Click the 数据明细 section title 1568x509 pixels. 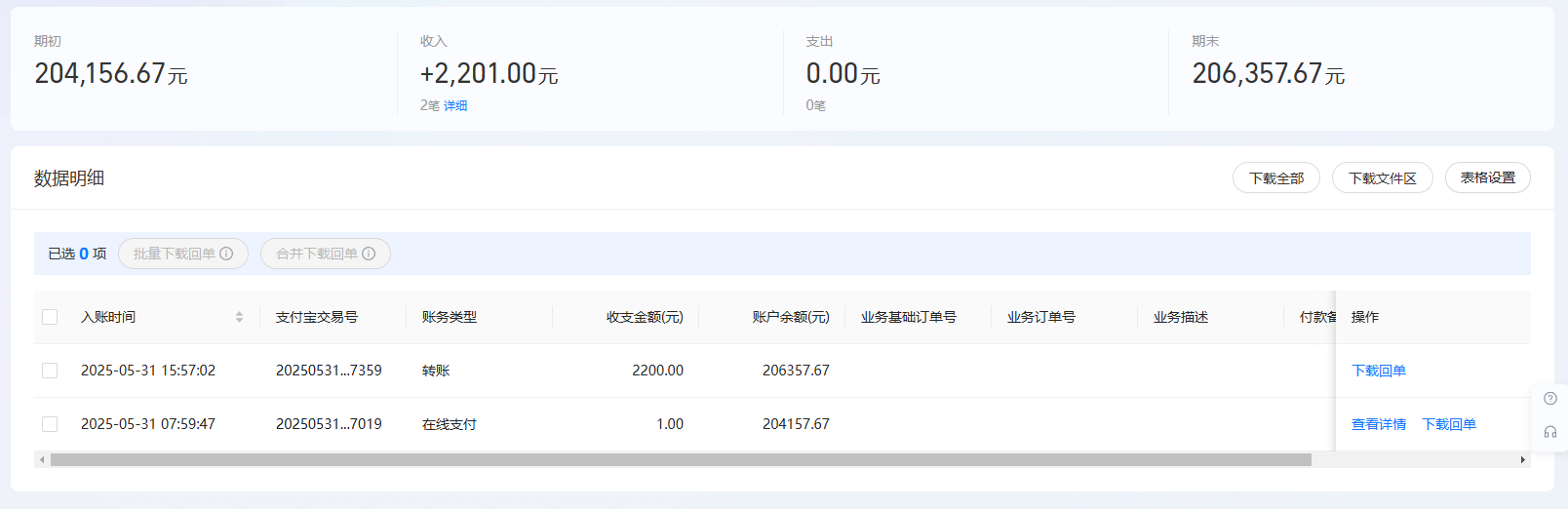[x=69, y=178]
